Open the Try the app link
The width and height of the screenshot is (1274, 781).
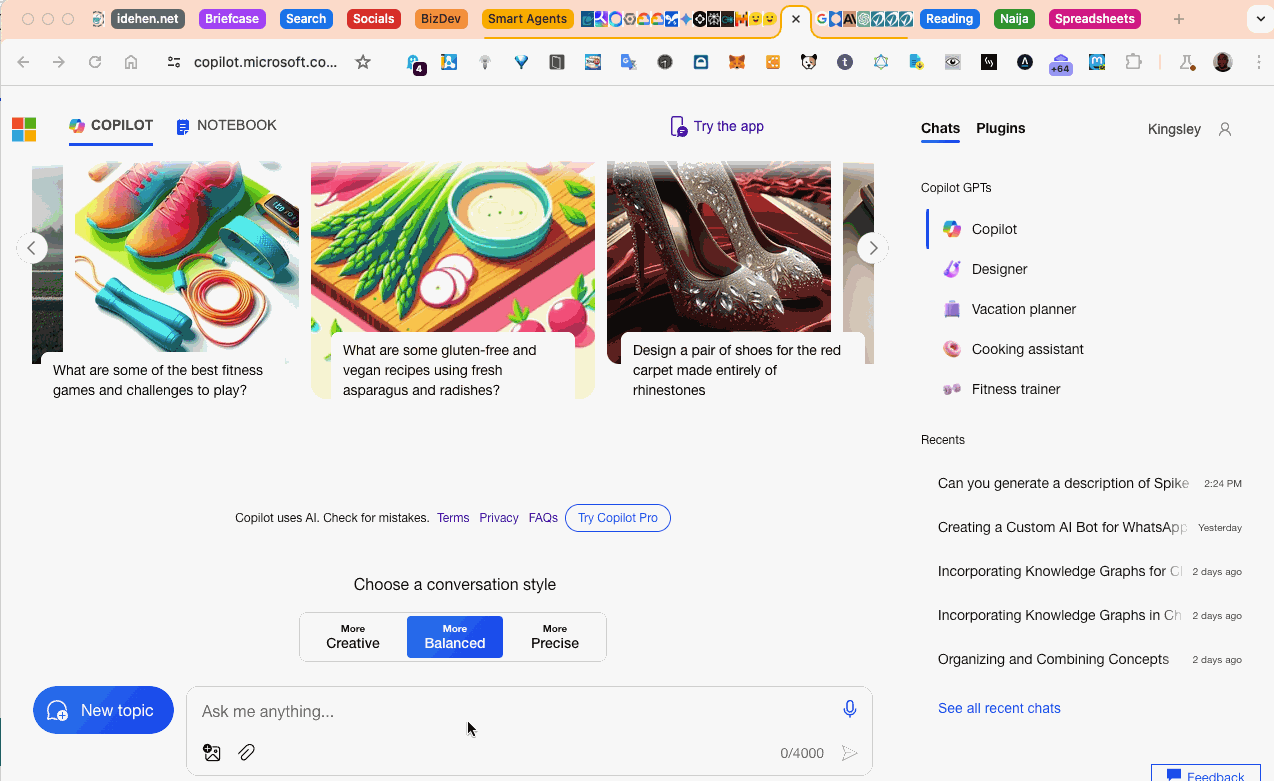pos(717,126)
